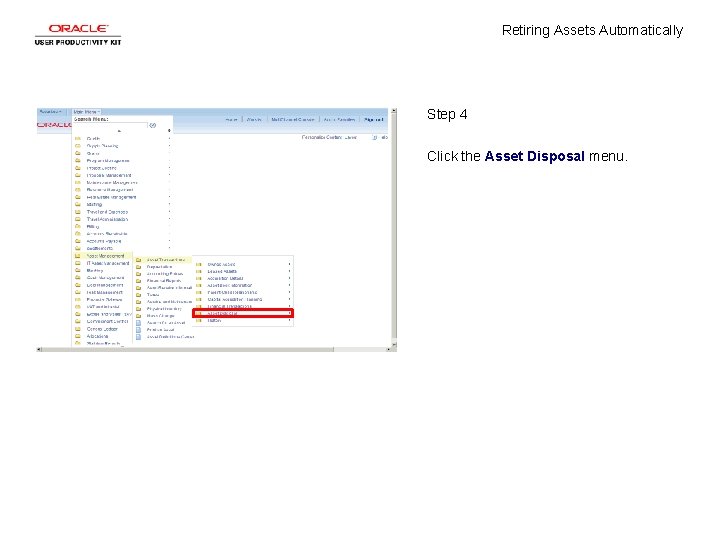Click folder icon beside Financial Reports

click(138, 281)
